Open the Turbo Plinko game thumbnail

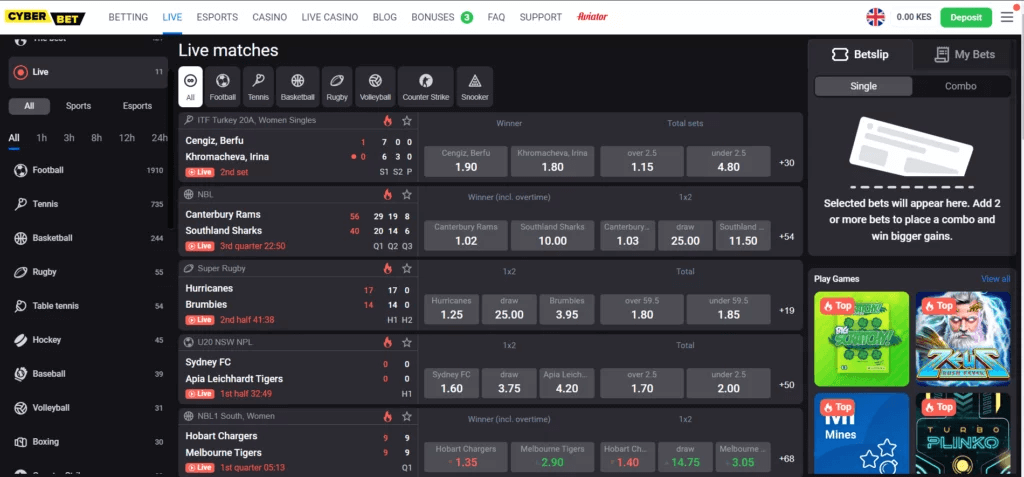(963, 434)
